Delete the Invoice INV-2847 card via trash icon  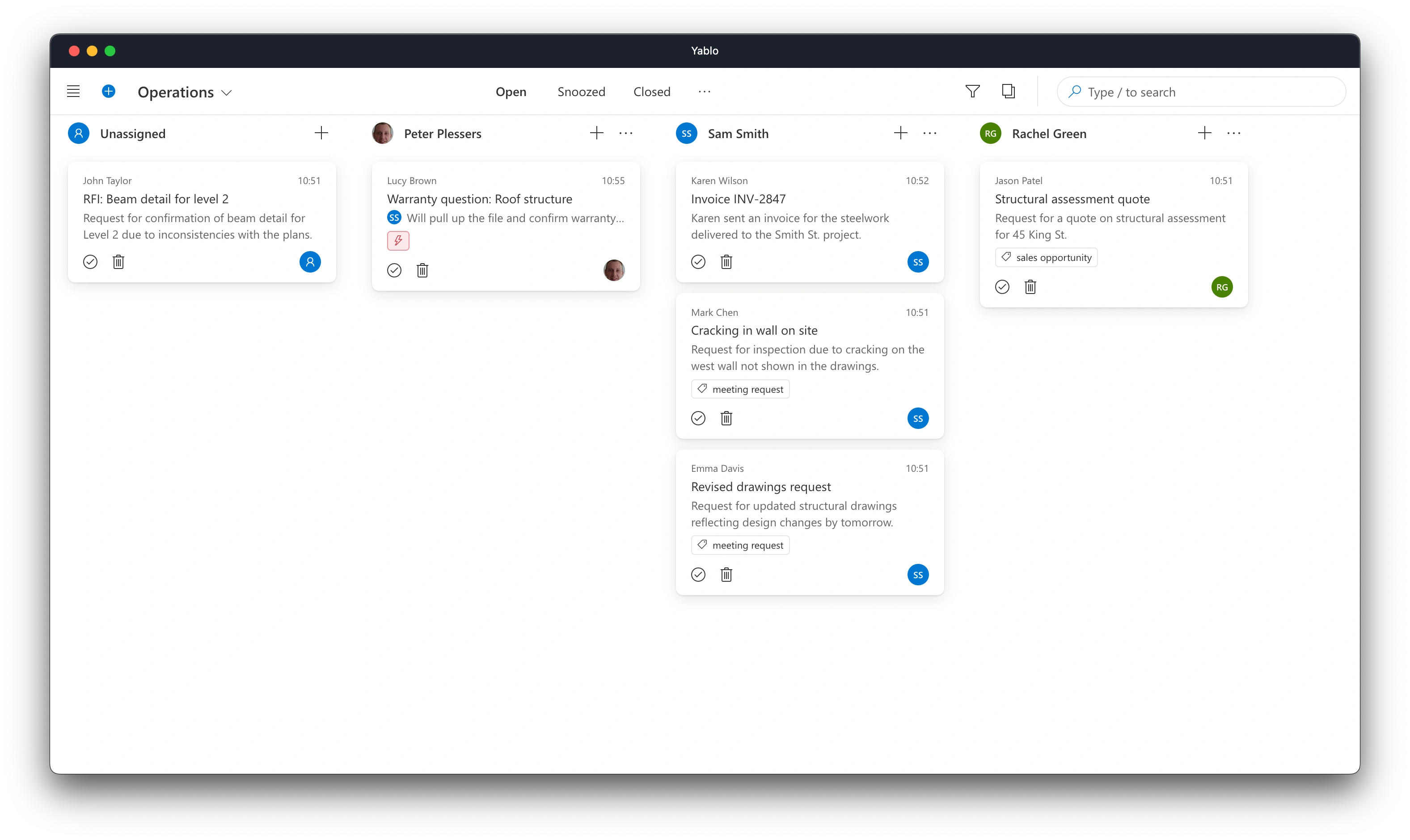click(x=726, y=262)
